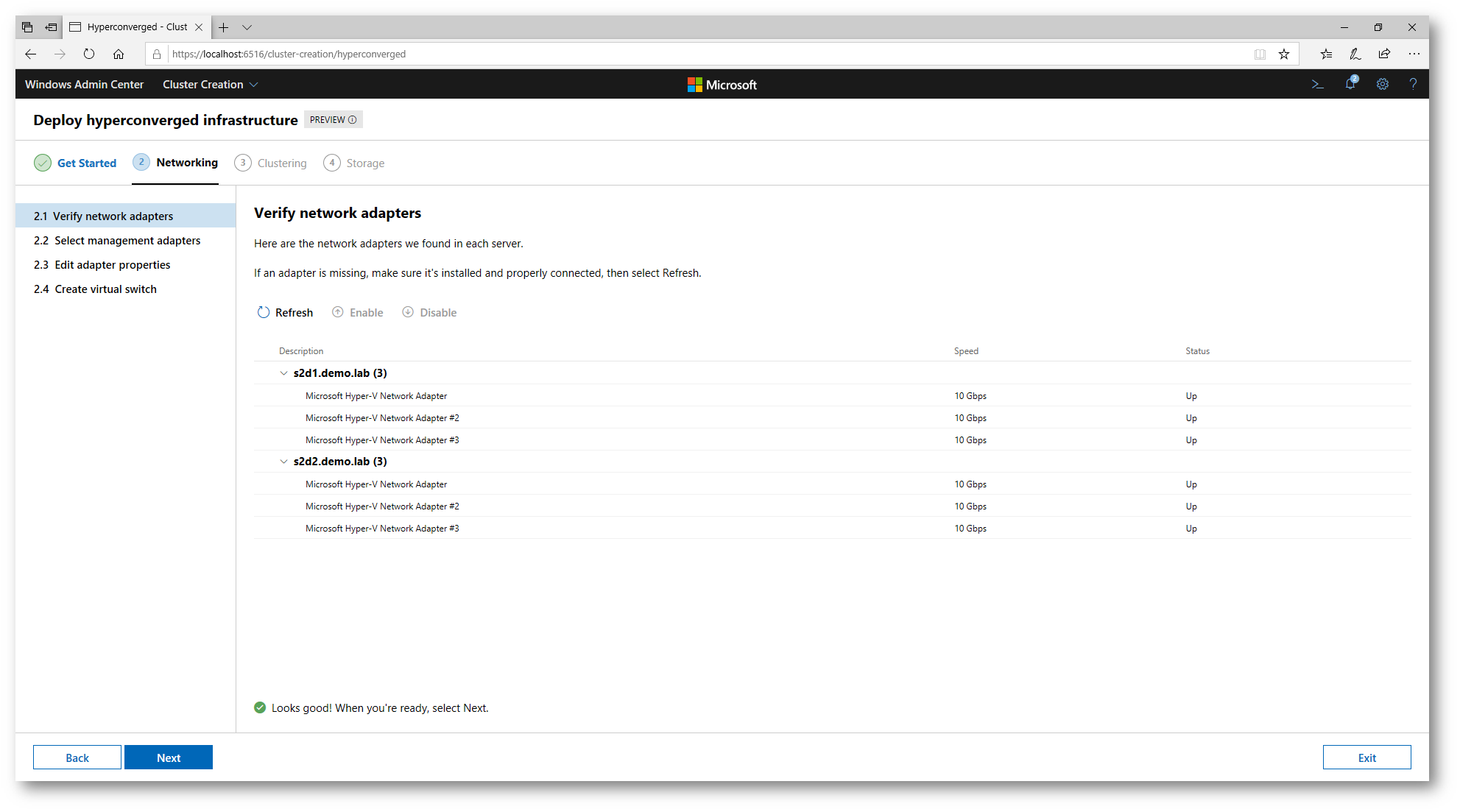The width and height of the screenshot is (1460, 812).
Task: Open a new browser tab
Action: coord(224,27)
